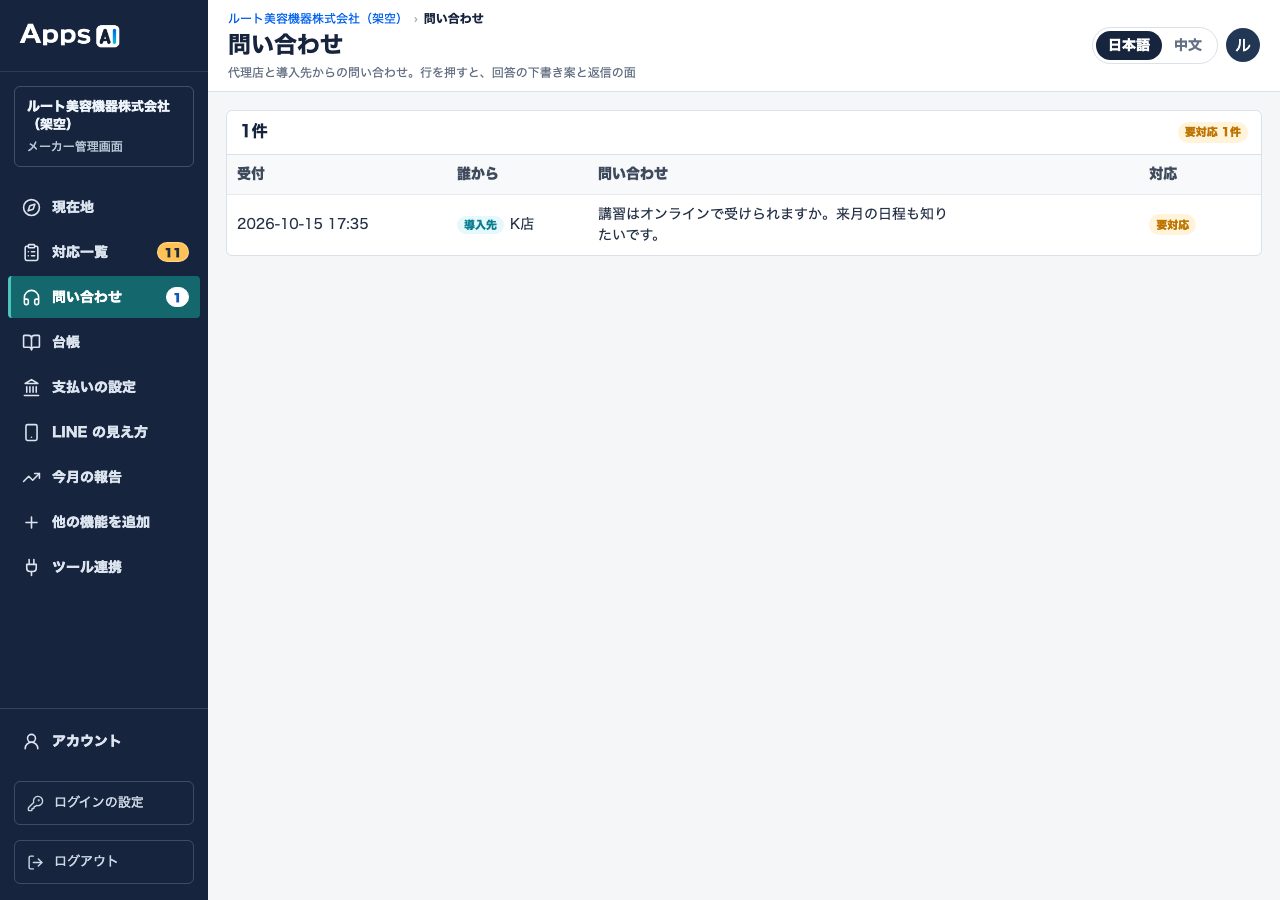Click the 1 badge on 問い合わせ
1280x900 pixels.
[177, 297]
